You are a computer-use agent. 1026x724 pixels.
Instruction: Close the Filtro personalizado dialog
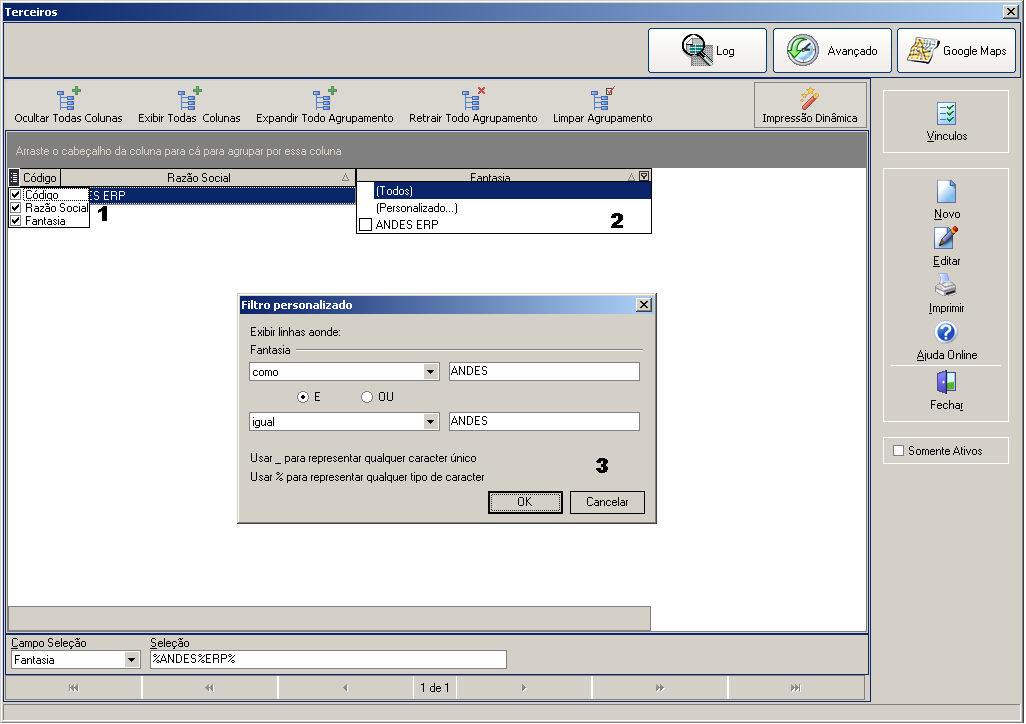coord(644,305)
